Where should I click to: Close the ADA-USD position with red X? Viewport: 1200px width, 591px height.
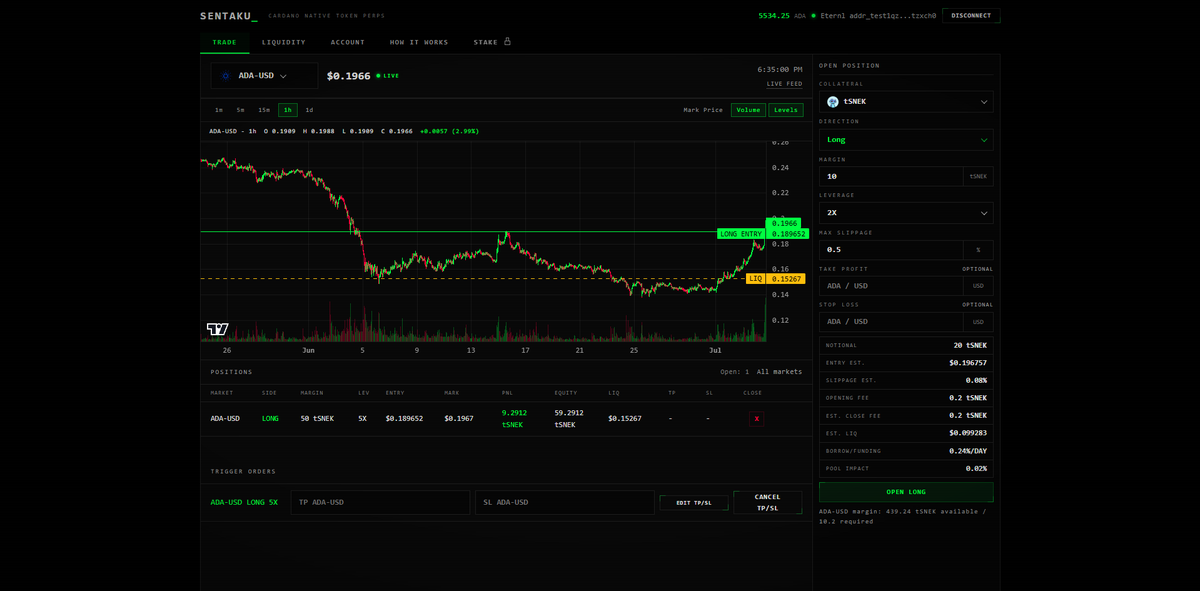[756, 419]
